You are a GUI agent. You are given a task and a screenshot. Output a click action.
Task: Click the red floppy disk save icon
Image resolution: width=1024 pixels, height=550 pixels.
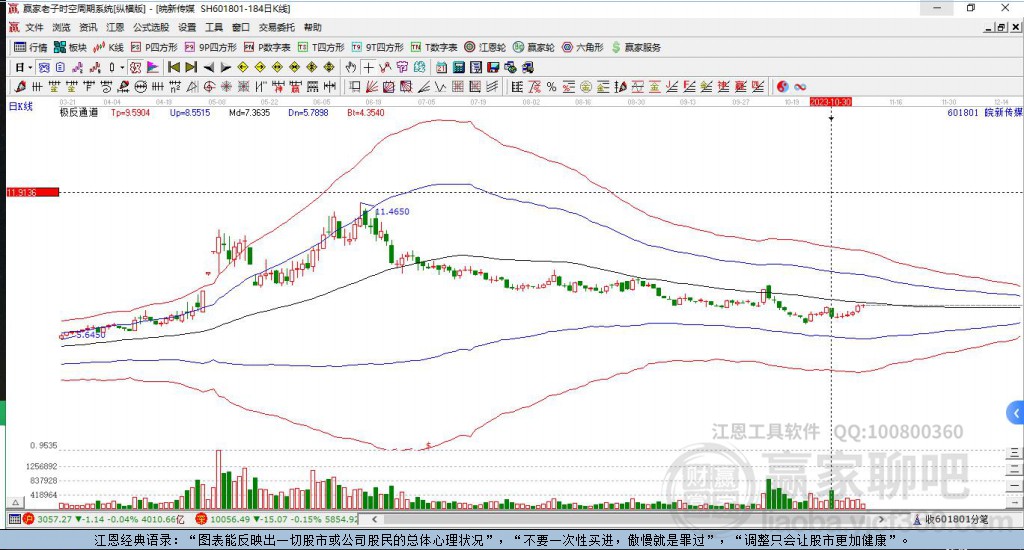click(493, 67)
